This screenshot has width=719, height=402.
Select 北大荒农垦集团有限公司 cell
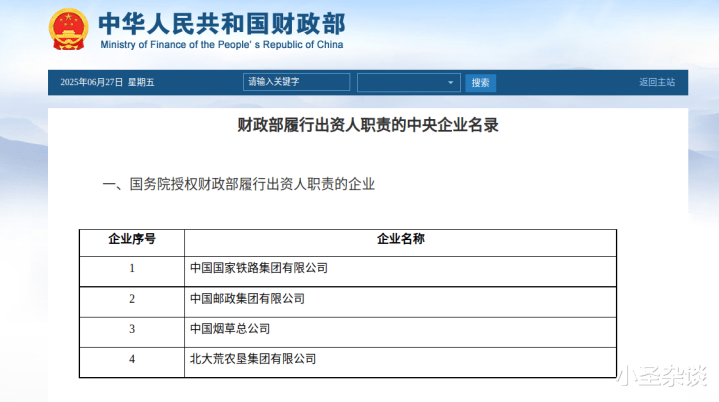click(x=400, y=363)
